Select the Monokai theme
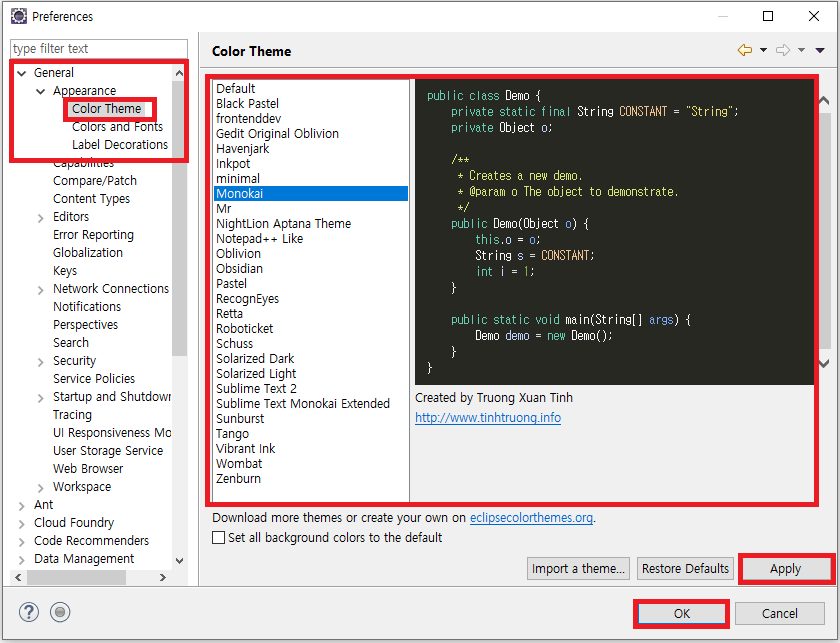The height and width of the screenshot is (643, 840). click(x=311, y=193)
